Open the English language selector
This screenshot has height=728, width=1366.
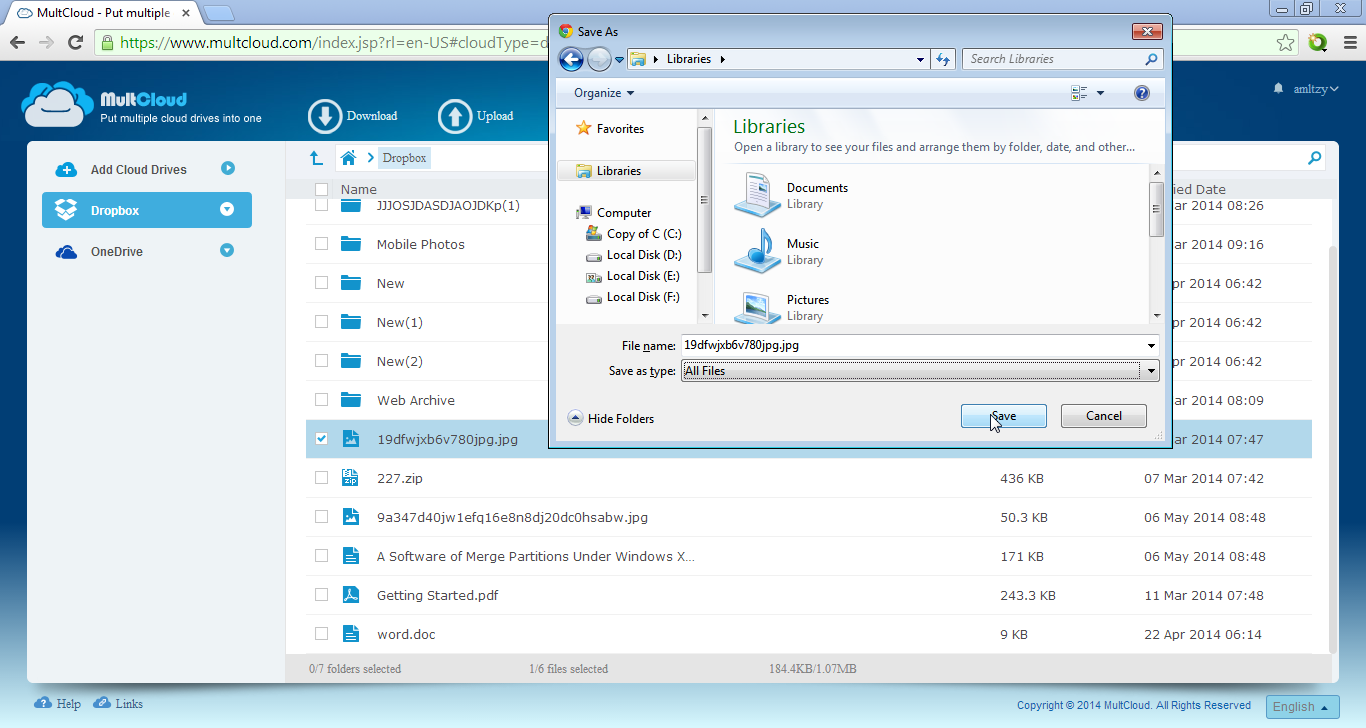(x=1301, y=707)
